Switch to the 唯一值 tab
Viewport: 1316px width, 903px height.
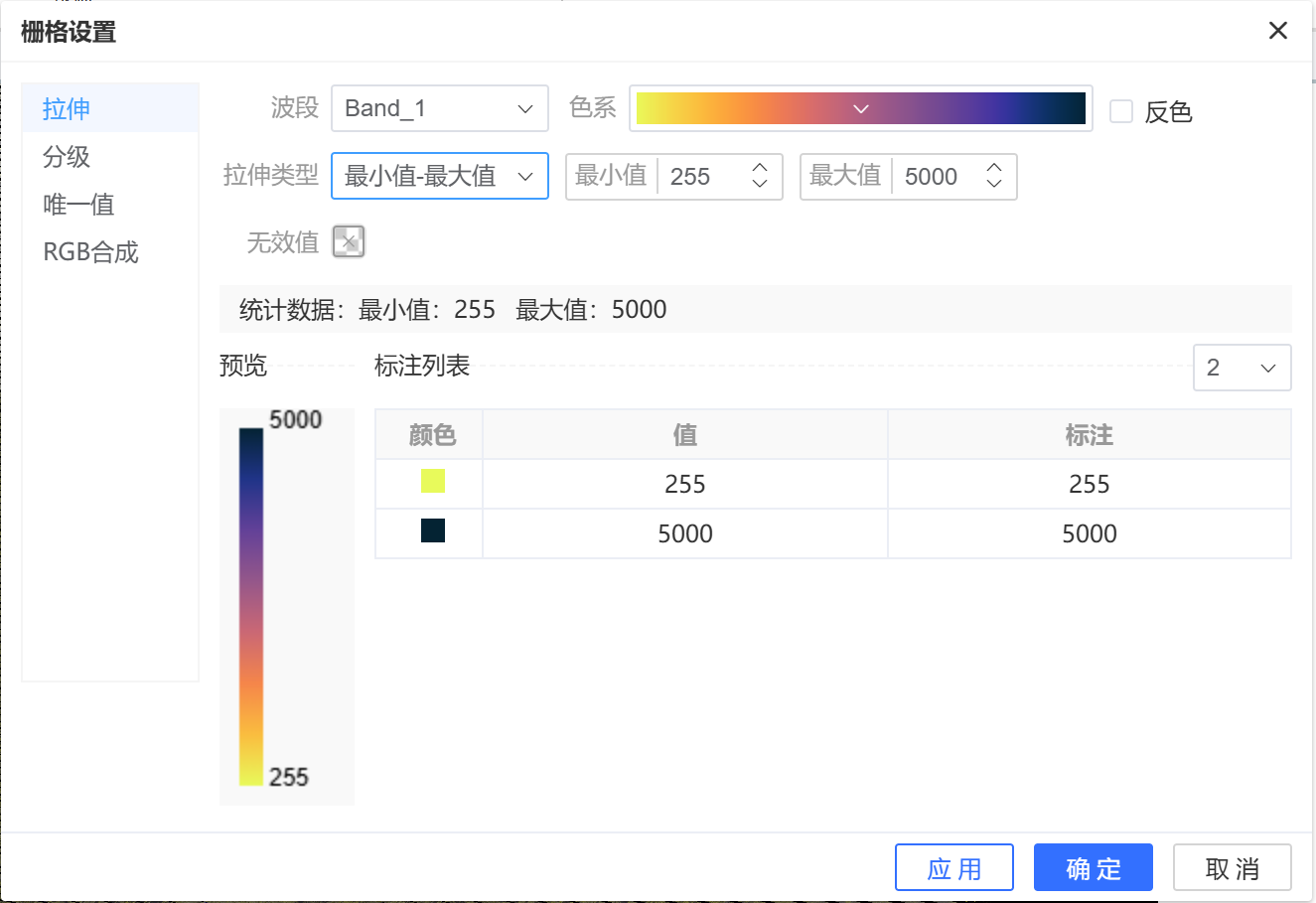click(78, 204)
